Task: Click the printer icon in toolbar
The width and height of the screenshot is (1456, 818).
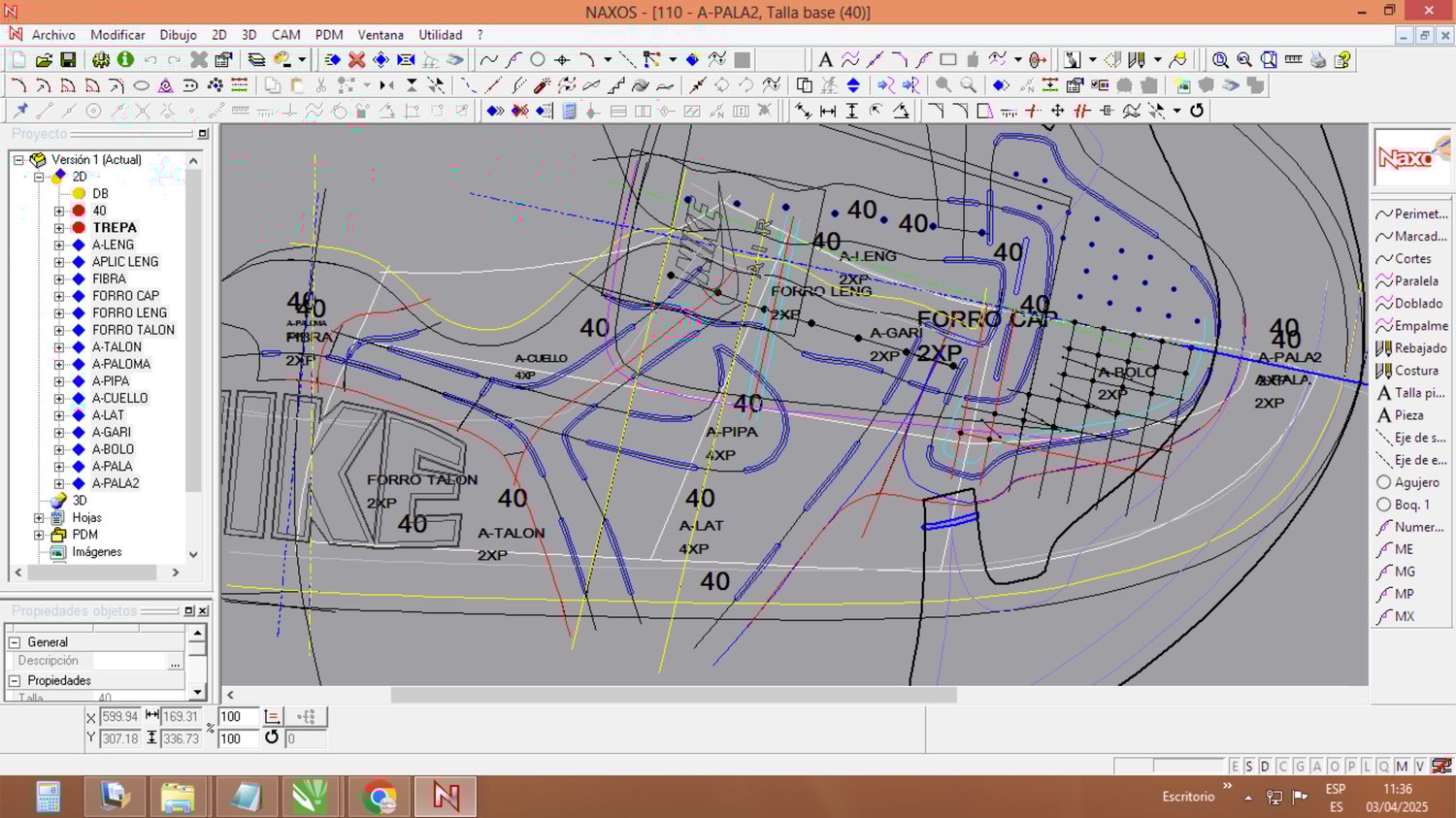Action: click(x=1317, y=60)
